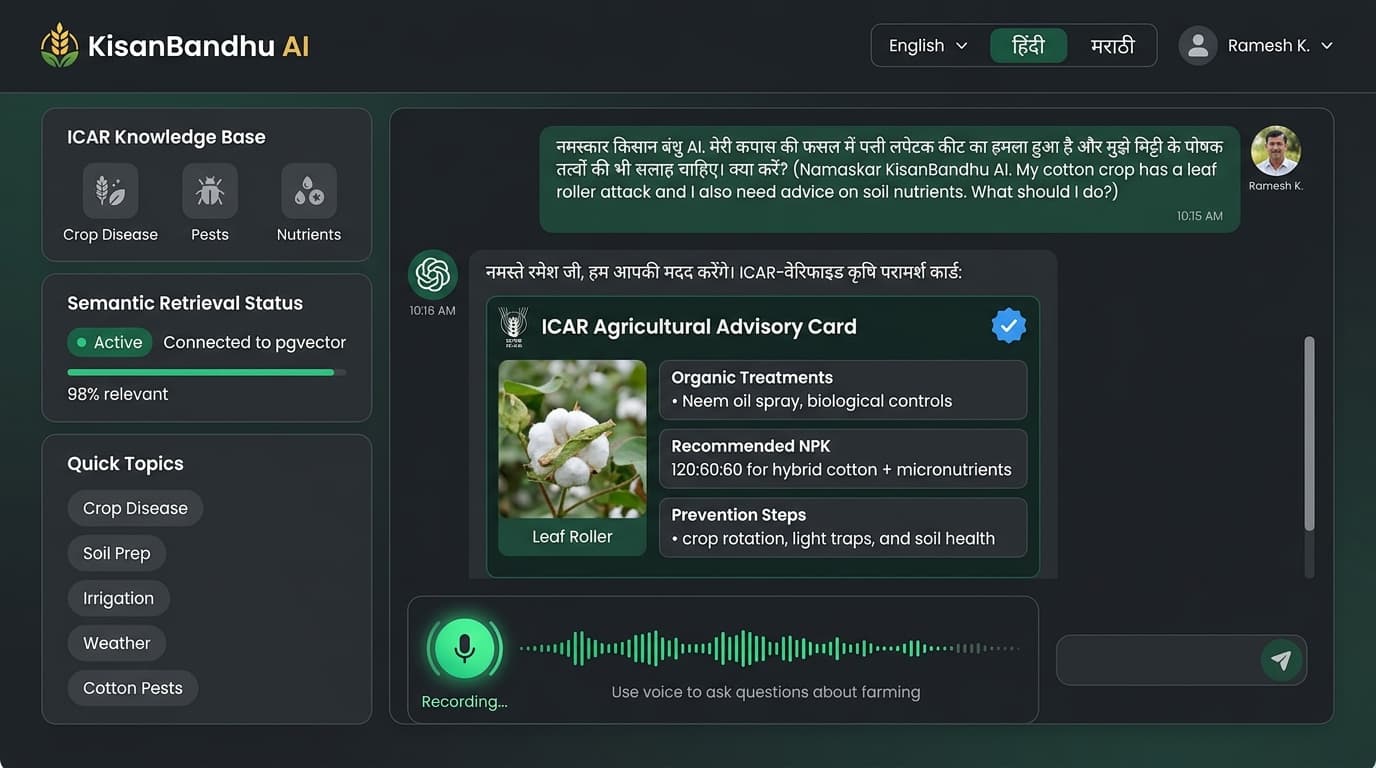Image resolution: width=1376 pixels, height=768 pixels.
Task: Open the Nutrients knowledge base icon
Action: pos(308,190)
